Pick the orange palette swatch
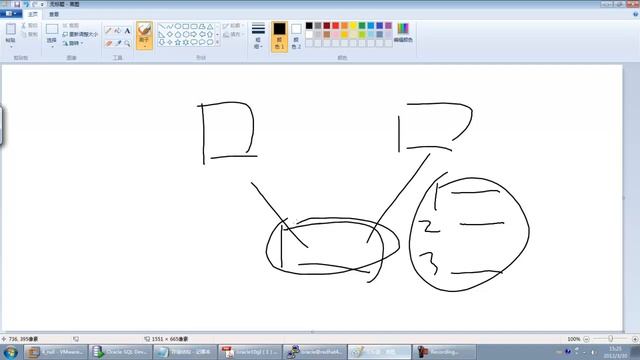This screenshot has width=640, height=360. [344, 26]
